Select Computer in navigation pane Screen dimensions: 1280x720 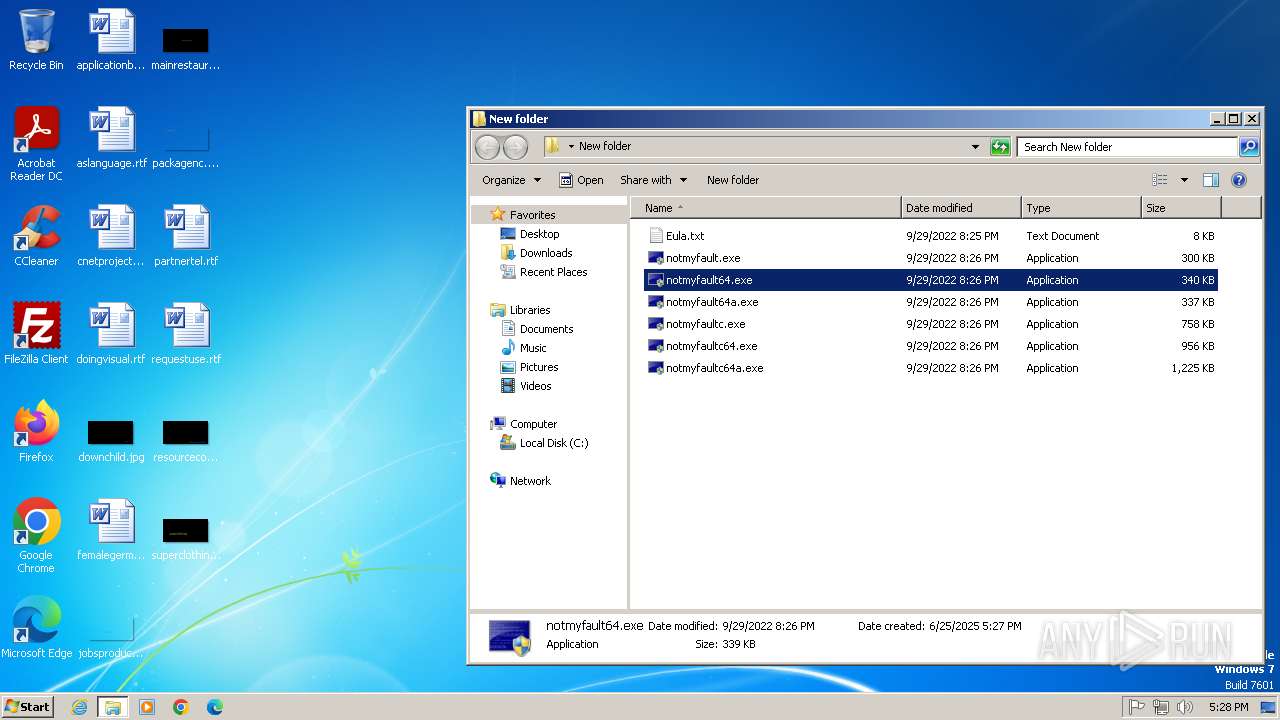[533, 424]
